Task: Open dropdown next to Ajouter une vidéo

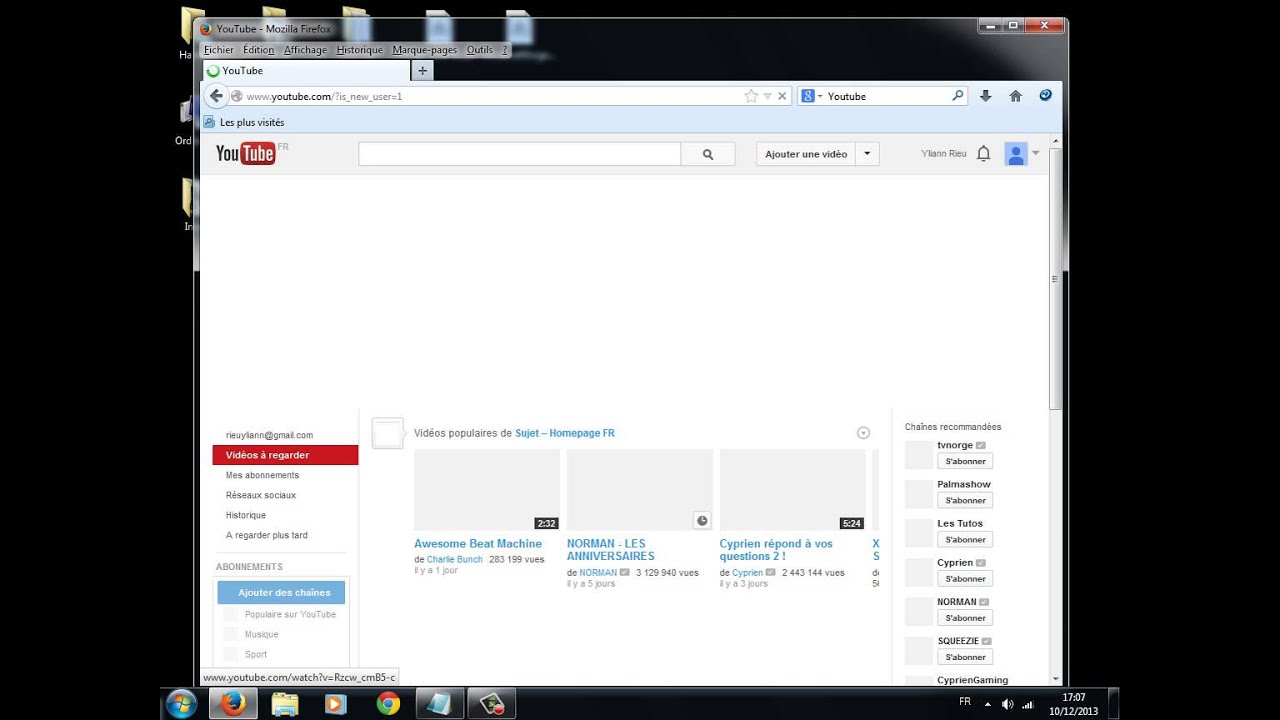Action: 867,154
